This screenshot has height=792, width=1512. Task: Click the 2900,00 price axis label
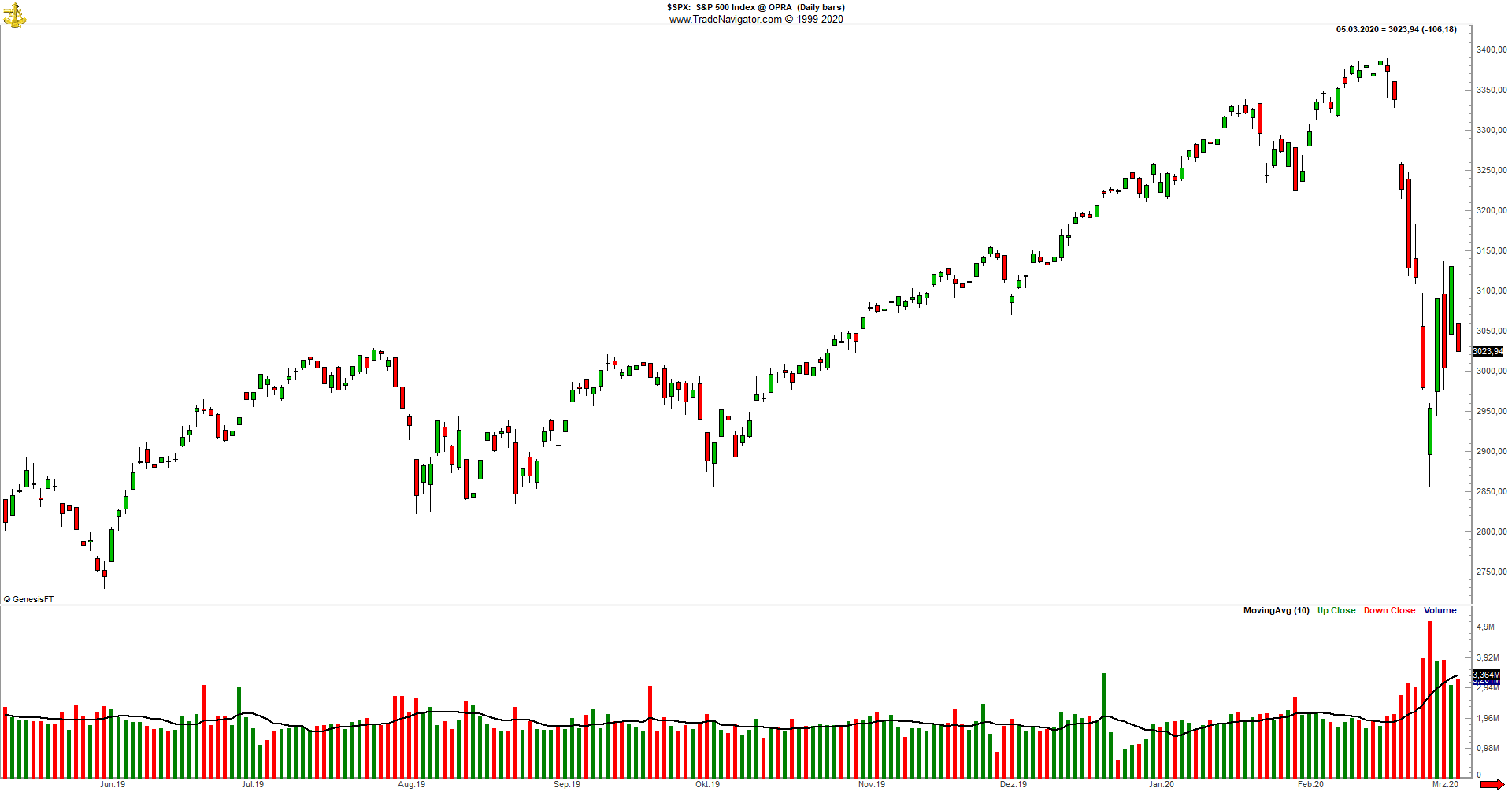click(x=1492, y=451)
